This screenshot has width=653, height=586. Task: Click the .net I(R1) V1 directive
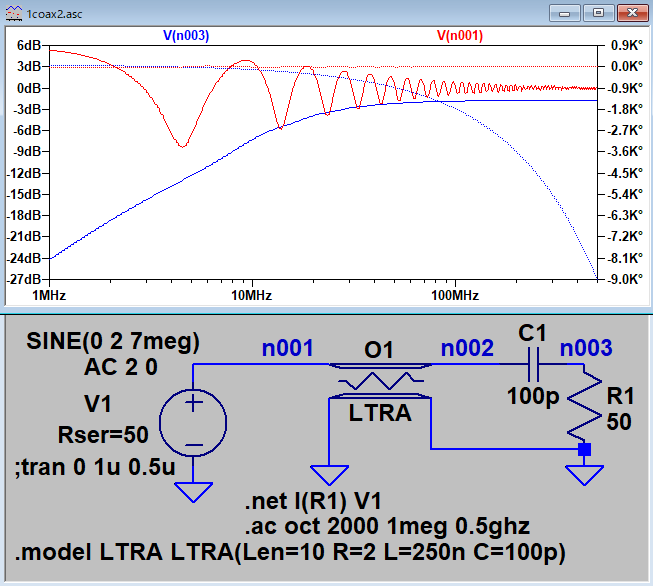click(313, 501)
